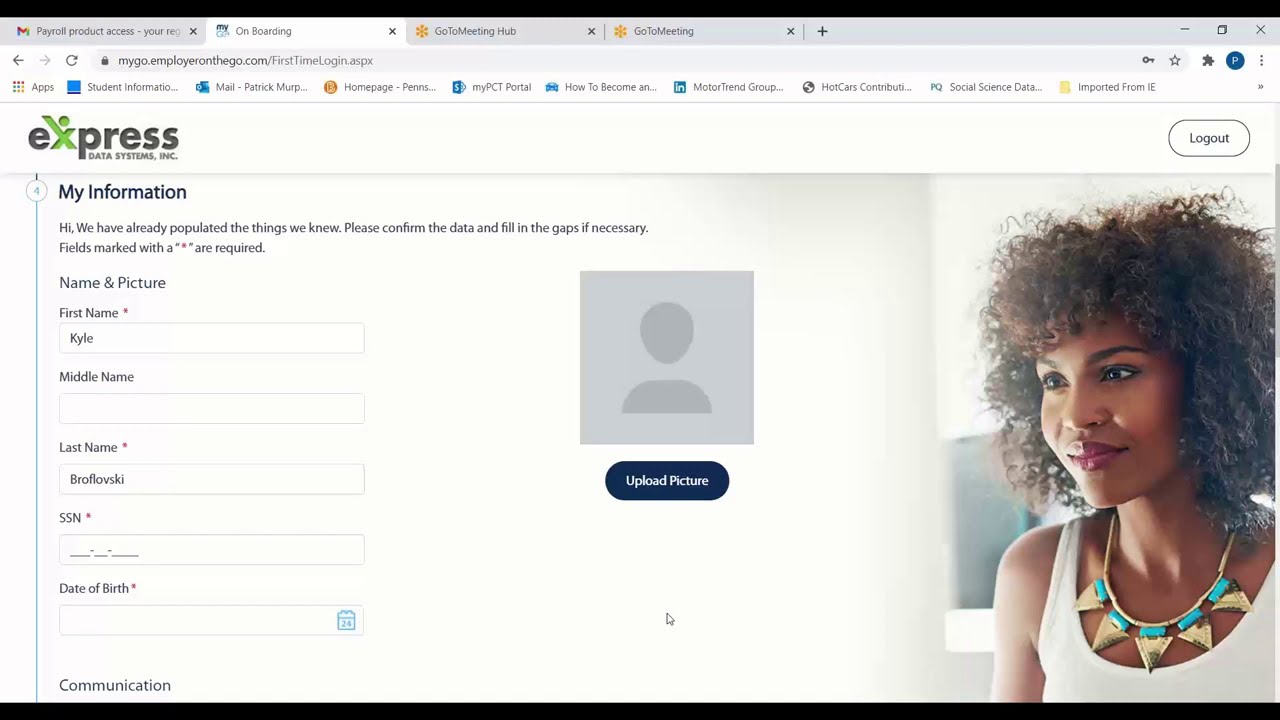
Task: Bookmark this page with the star icon
Action: point(1175,61)
